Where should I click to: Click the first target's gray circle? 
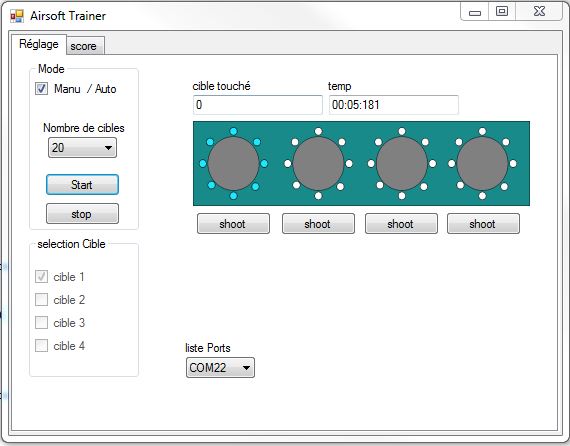pos(233,164)
